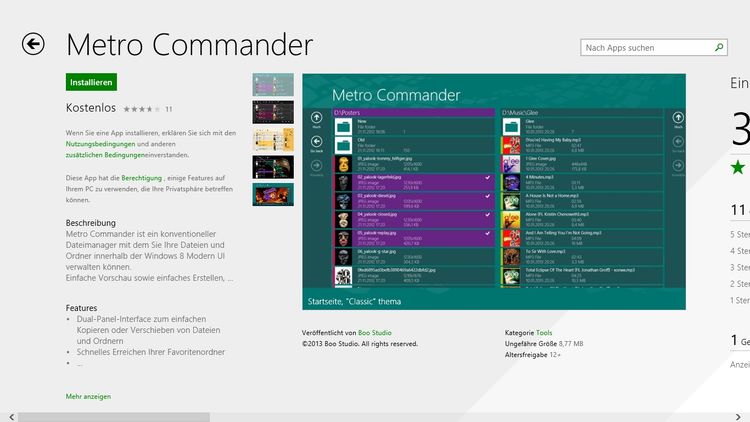Select the third, yellowish screenshot thumbnail
750x422 pixels.
point(273,139)
